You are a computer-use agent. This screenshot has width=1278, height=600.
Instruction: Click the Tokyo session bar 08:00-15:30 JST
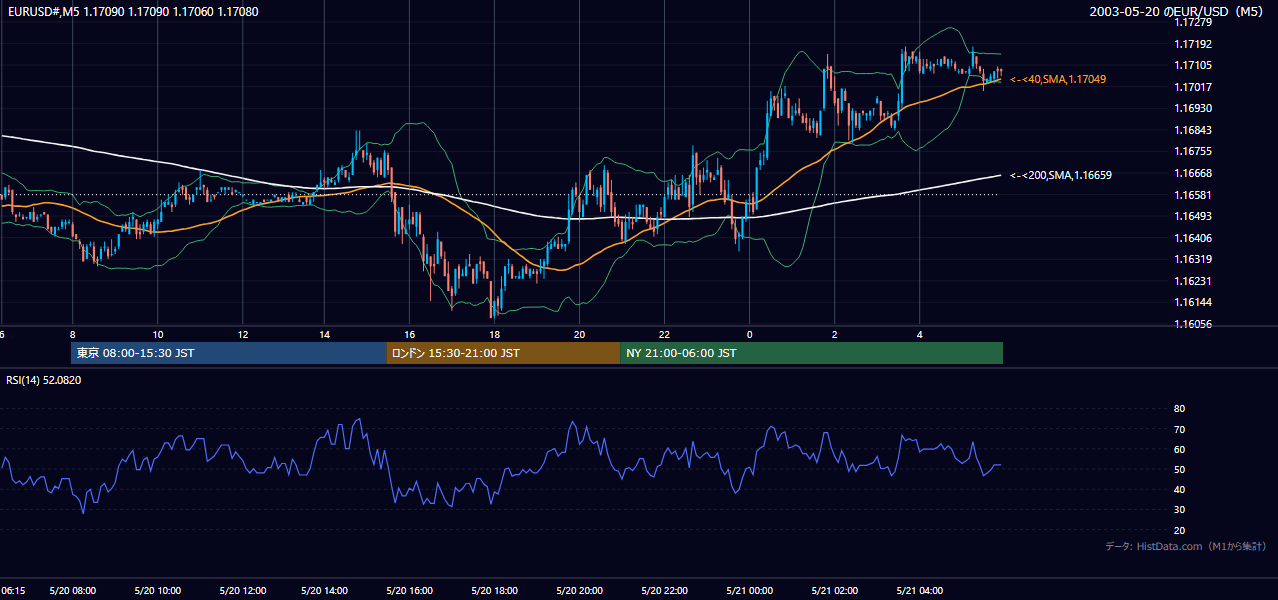click(229, 353)
